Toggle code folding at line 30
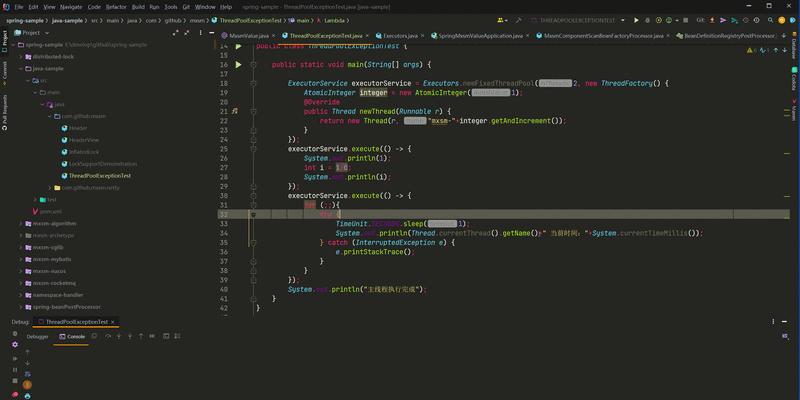Screen dimensions: 800x400 click(x=254, y=196)
